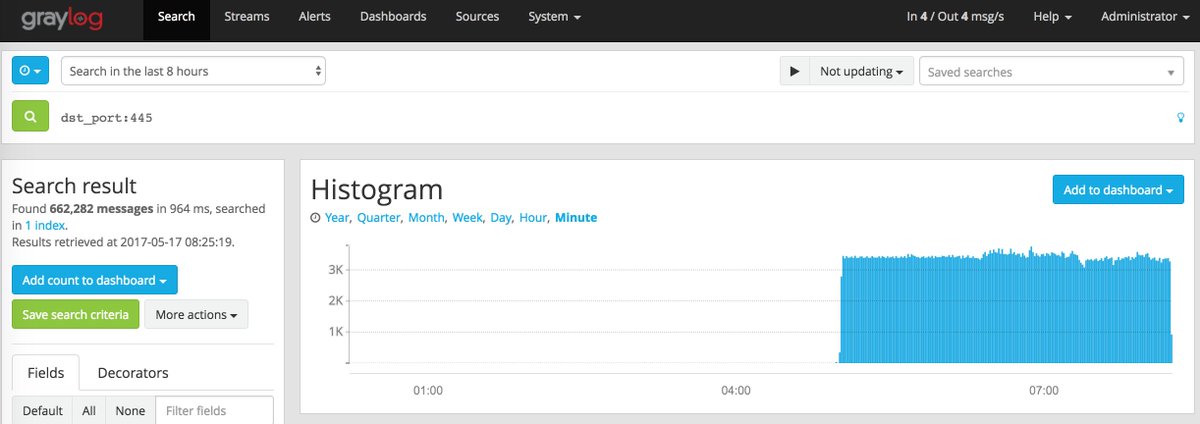Expand the More actions dropdown
This screenshot has height=424, width=1200.
tap(196, 314)
